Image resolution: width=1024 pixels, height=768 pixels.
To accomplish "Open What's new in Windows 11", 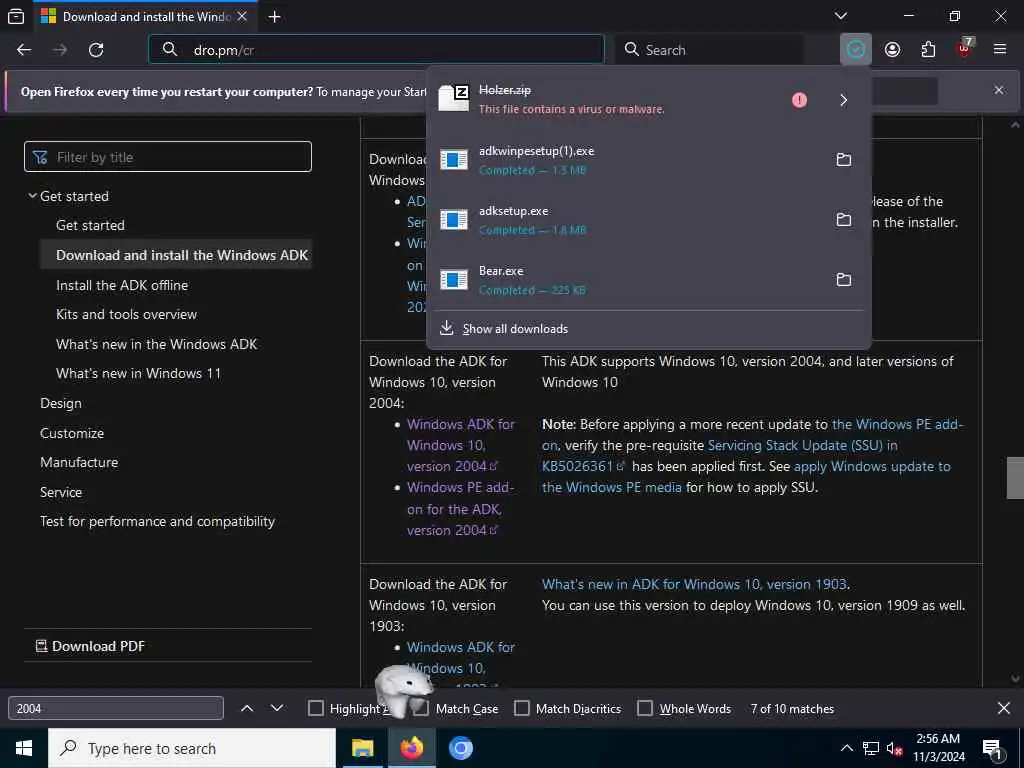I will click(x=138, y=374).
